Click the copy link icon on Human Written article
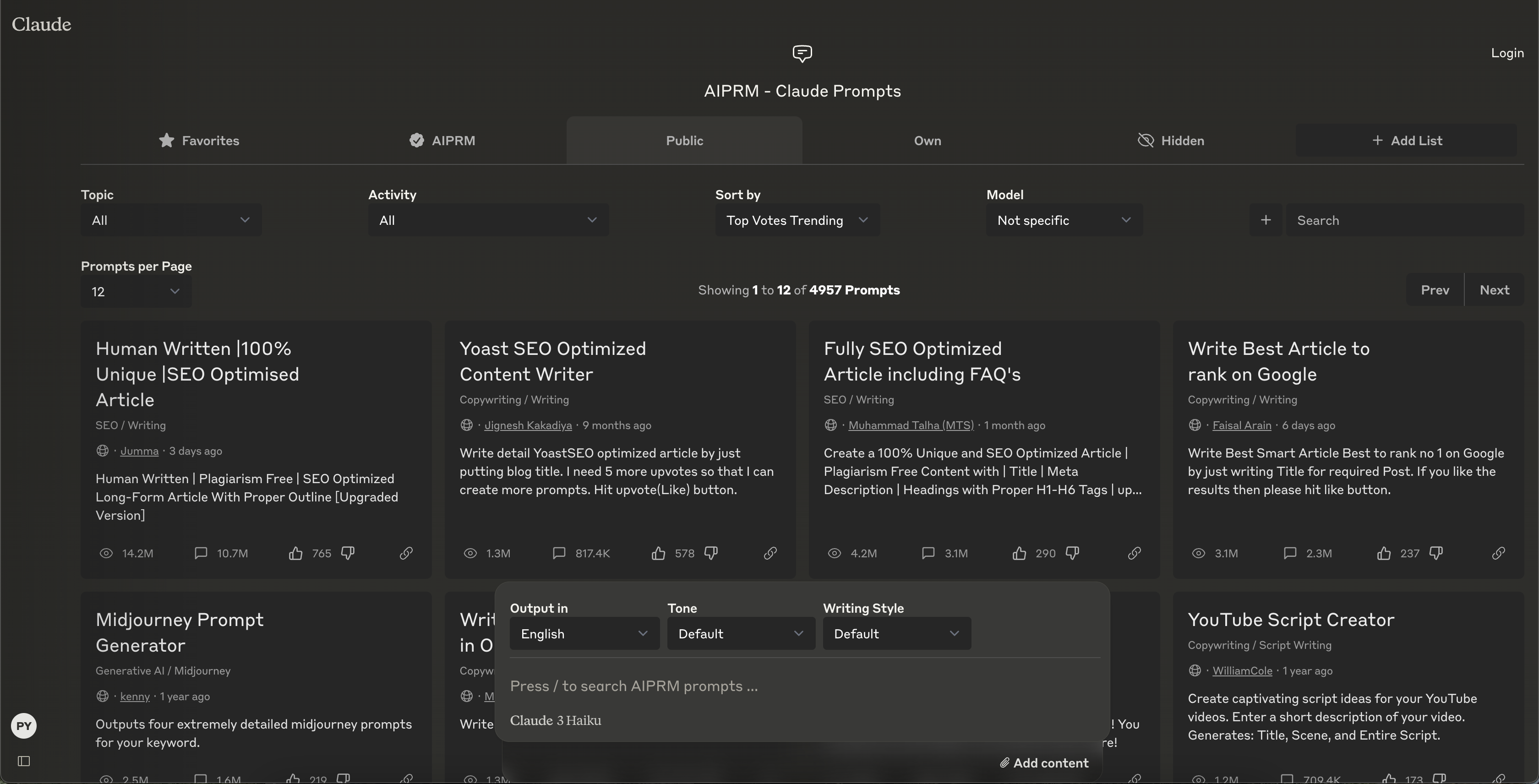This screenshot has height=784, width=1539. point(404,552)
